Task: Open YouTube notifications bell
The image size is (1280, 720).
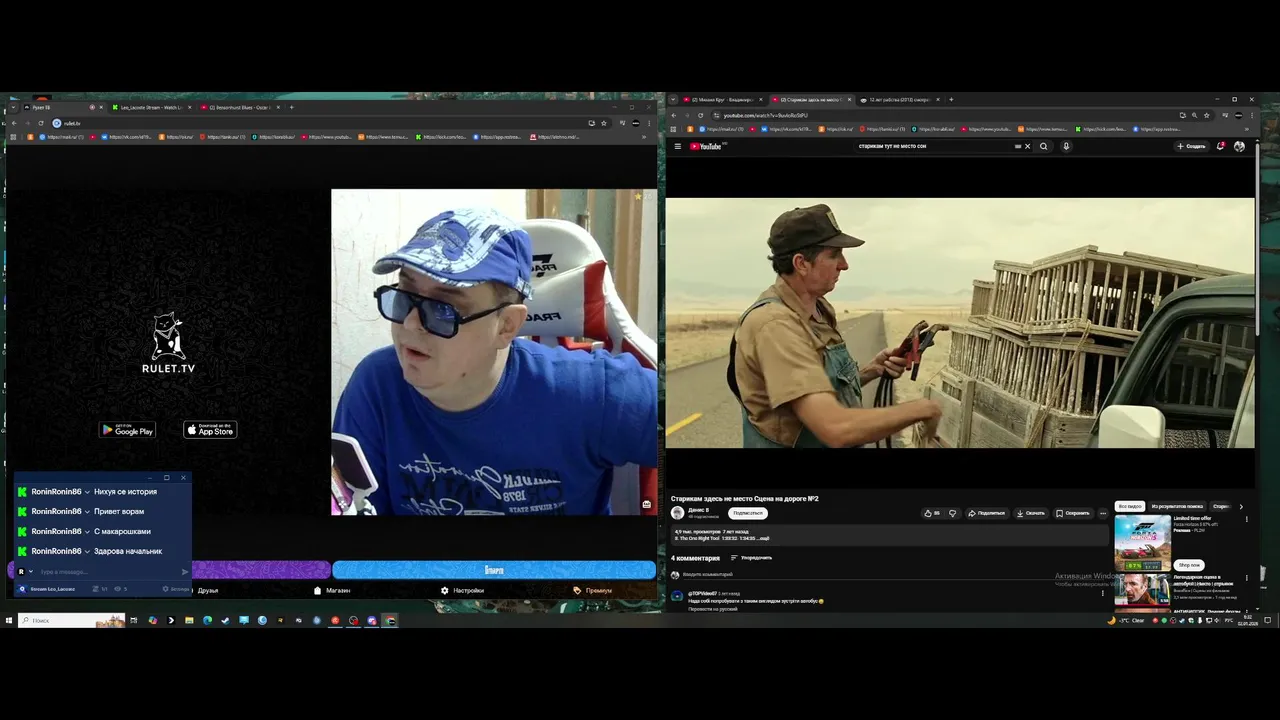Action: tap(1221, 146)
